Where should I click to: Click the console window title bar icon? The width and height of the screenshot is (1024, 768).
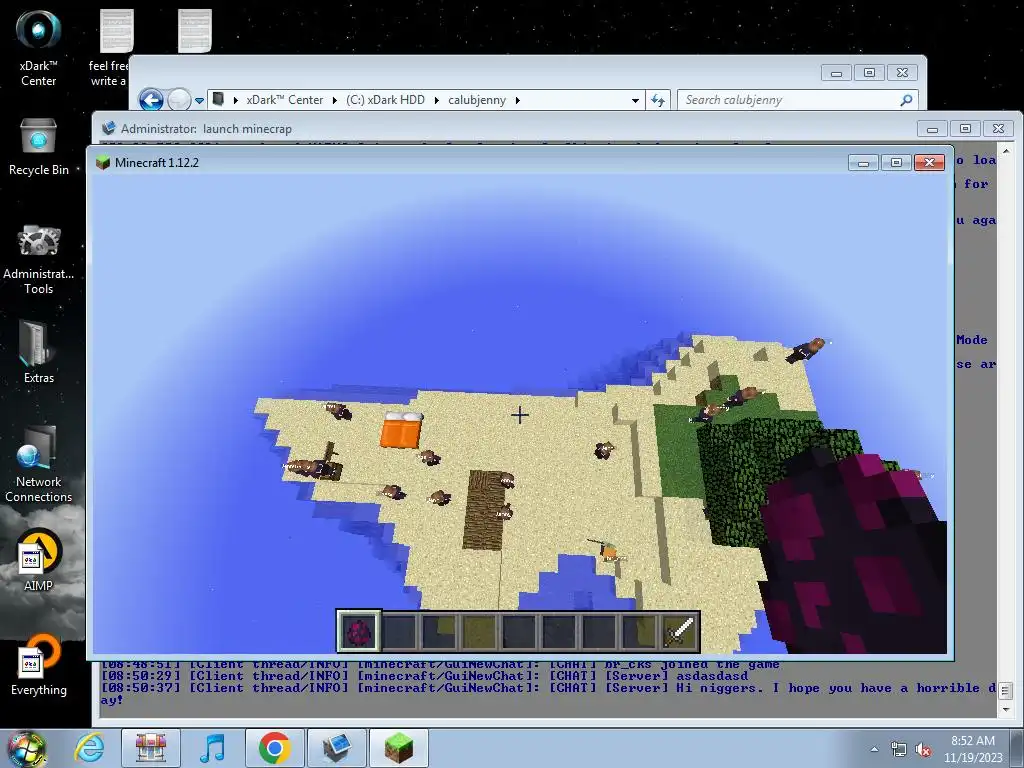tap(108, 128)
